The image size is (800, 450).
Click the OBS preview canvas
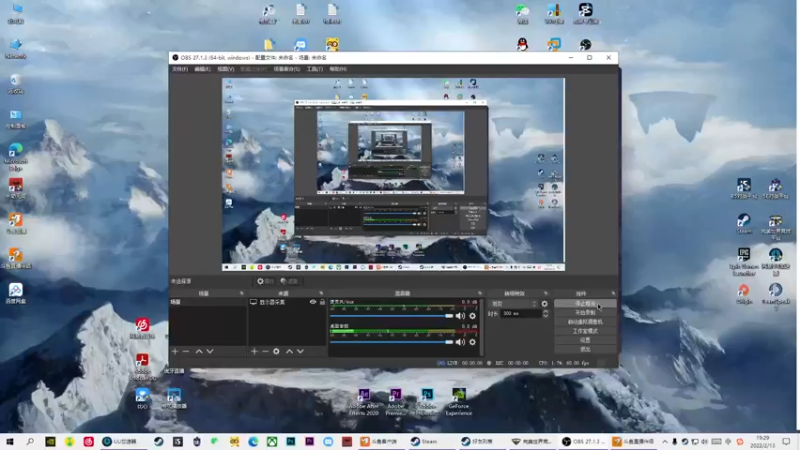393,174
